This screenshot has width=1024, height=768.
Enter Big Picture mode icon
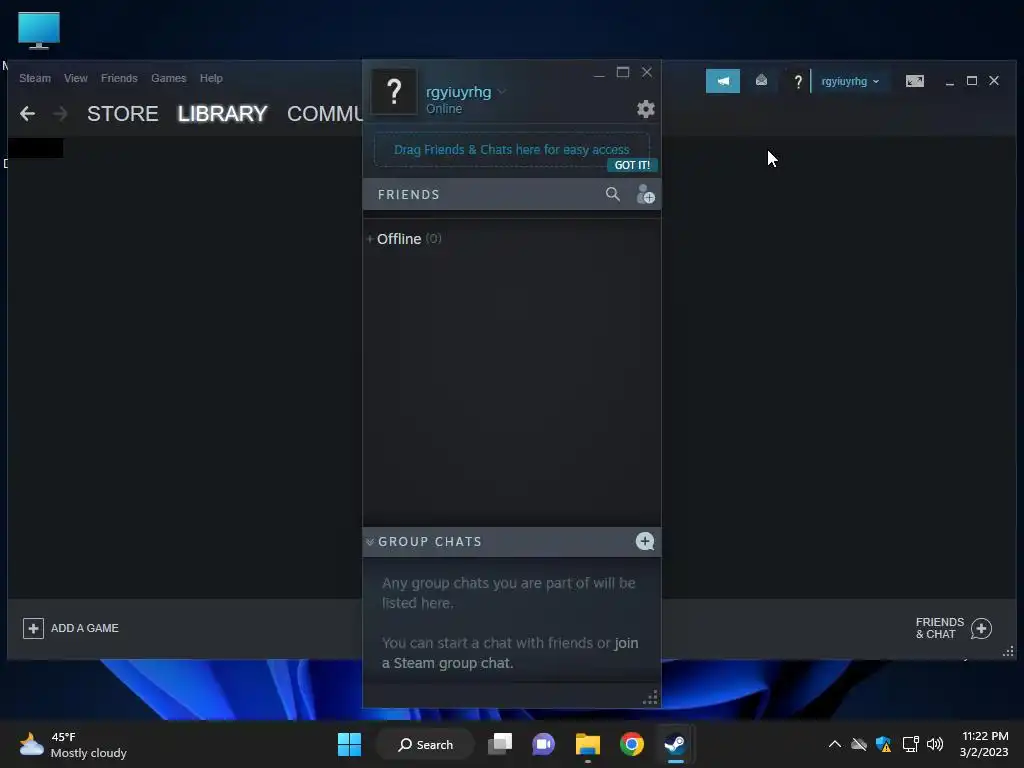coord(914,81)
